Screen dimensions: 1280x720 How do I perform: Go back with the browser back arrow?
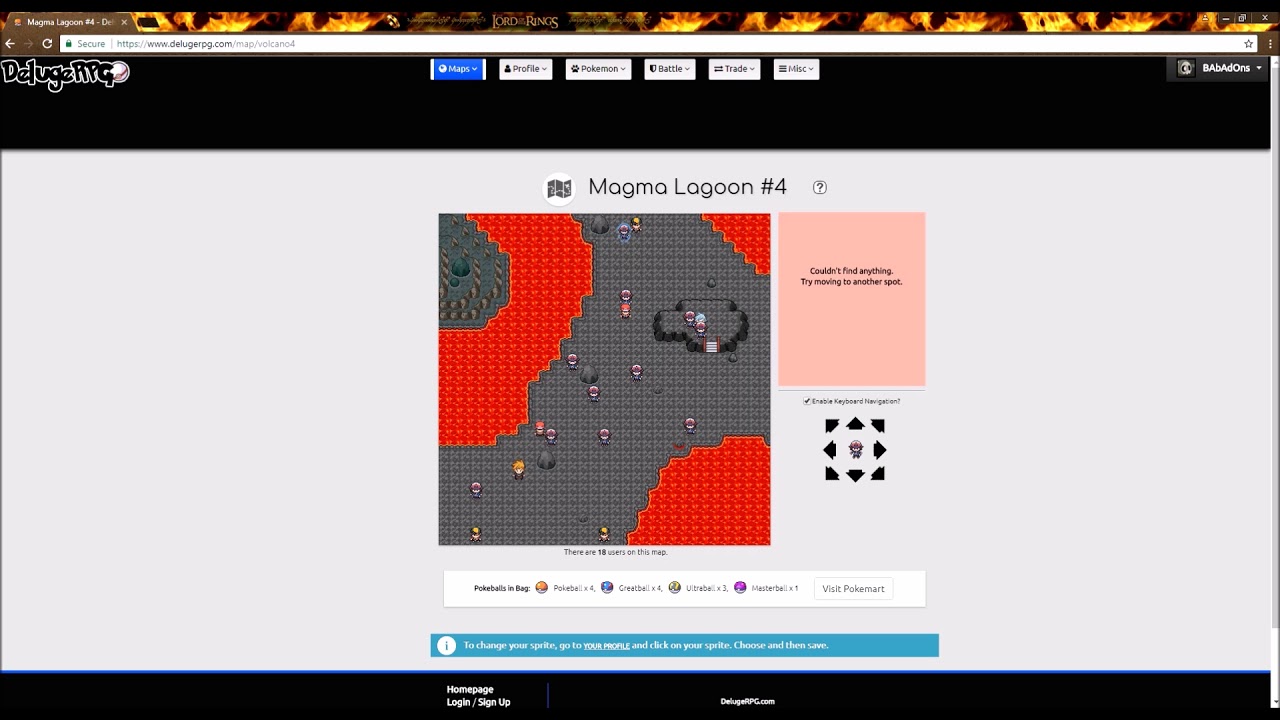(10, 44)
